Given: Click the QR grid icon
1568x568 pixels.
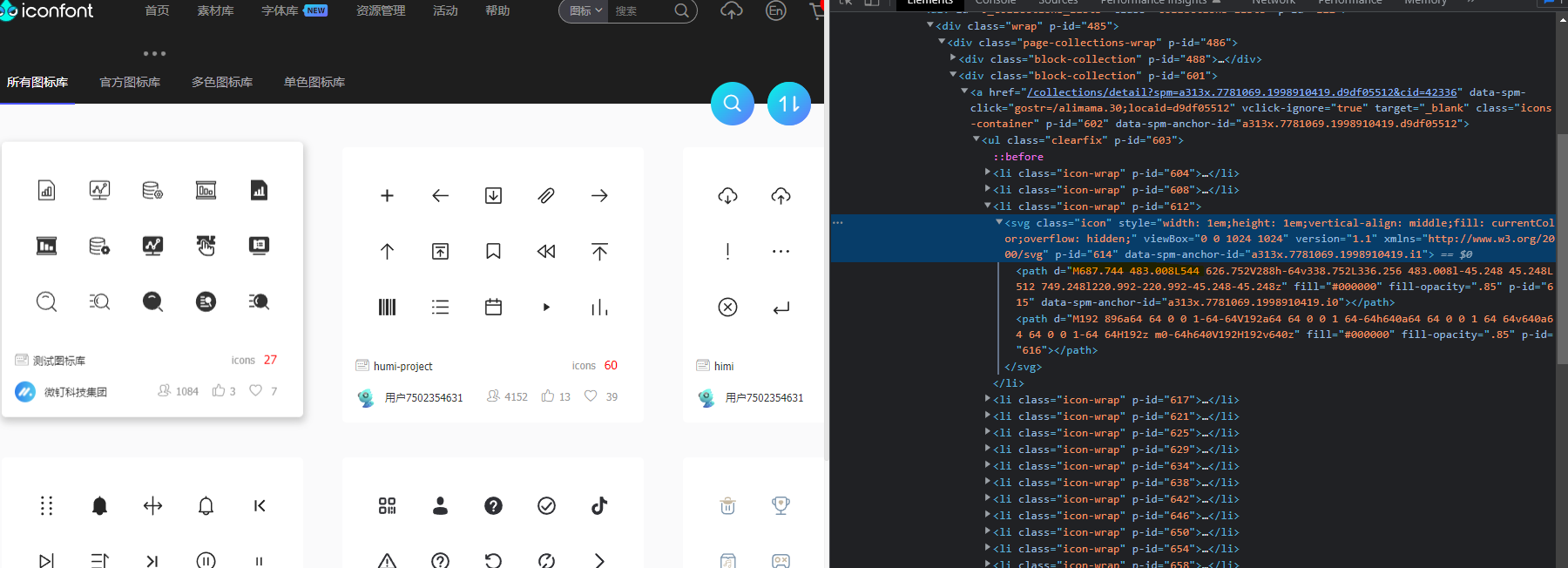Looking at the screenshot, I should [388, 505].
